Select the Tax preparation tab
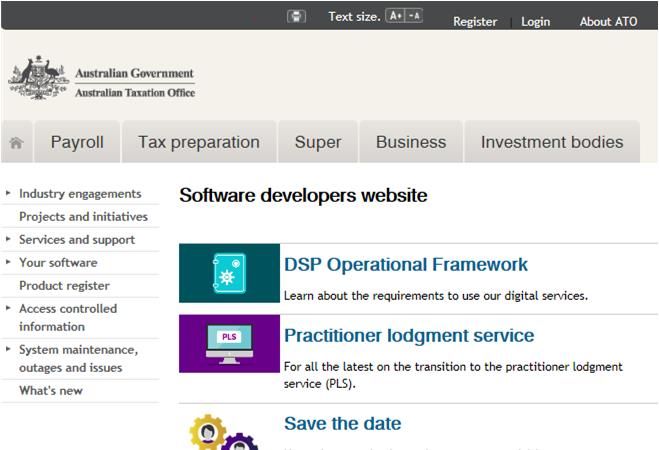Screen dimensions: 659x450 [199, 142]
